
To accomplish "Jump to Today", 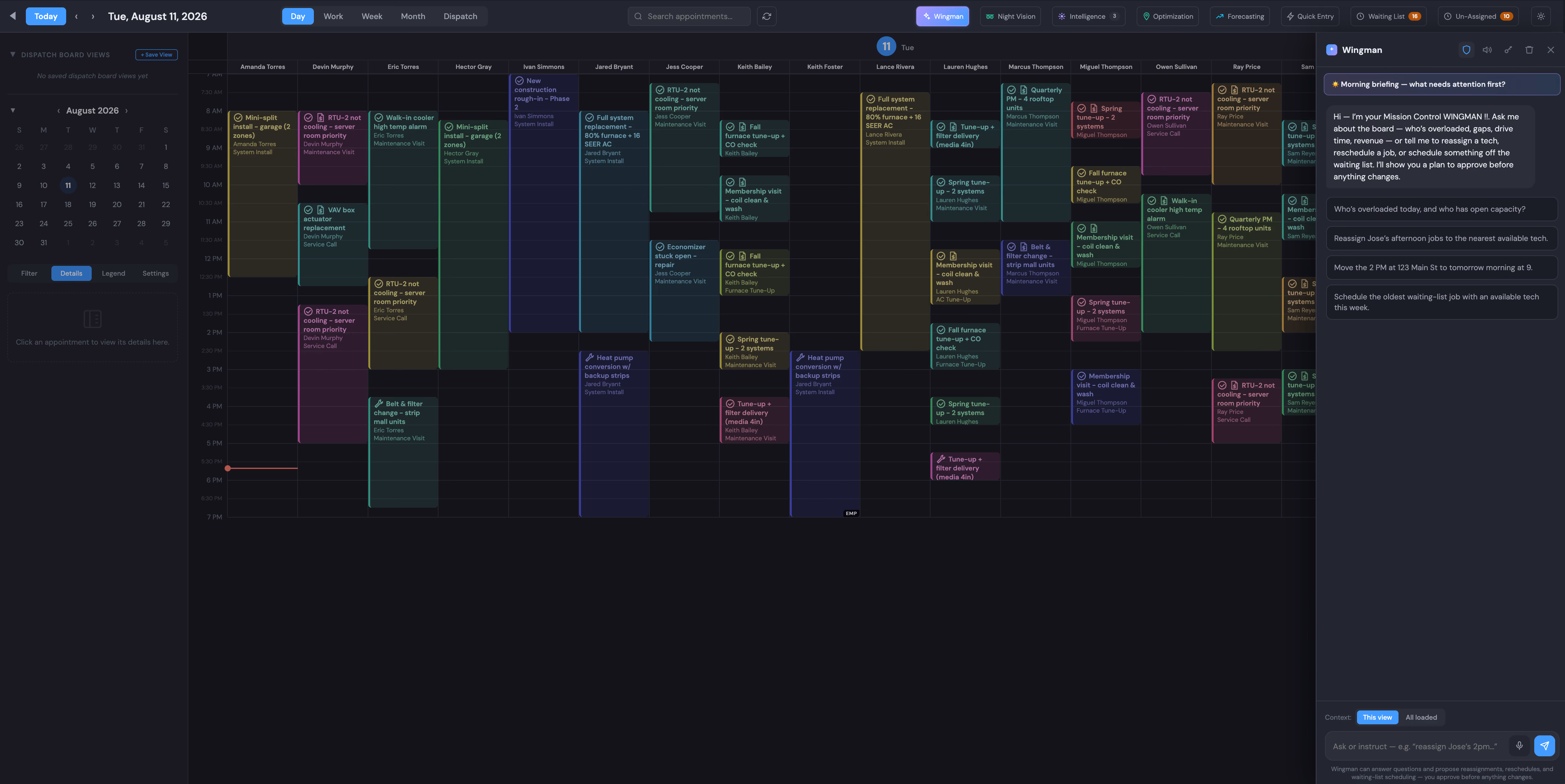I will pyautogui.click(x=46, y=16).
